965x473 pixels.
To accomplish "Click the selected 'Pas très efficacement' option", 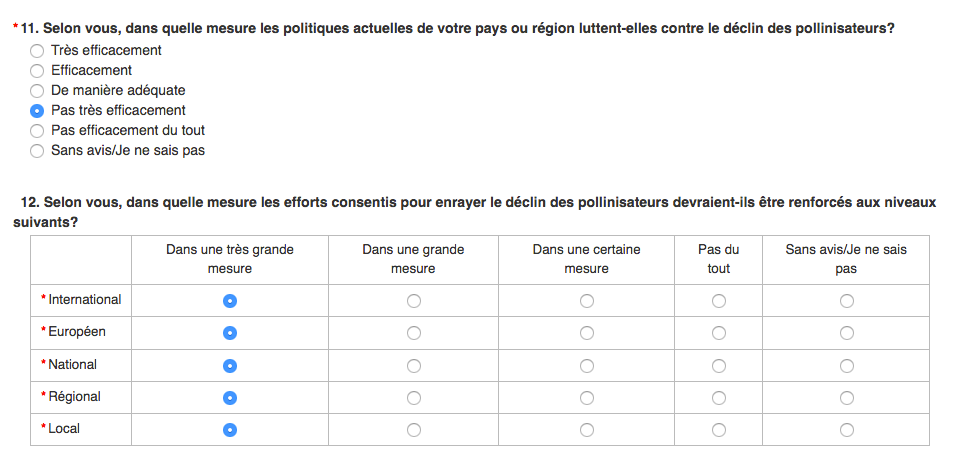I will coord(37,111).
